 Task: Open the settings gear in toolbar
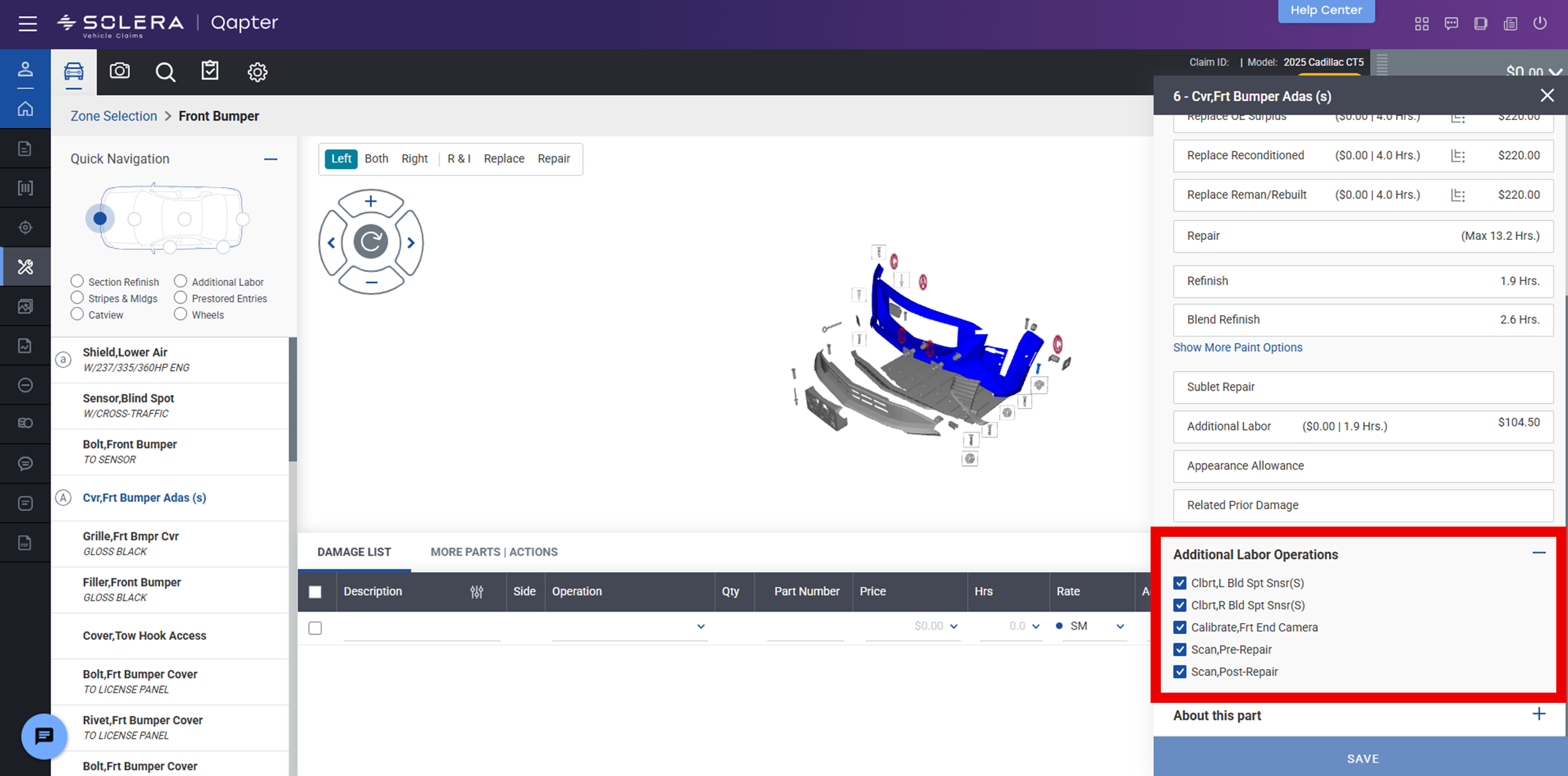point(257,72)
